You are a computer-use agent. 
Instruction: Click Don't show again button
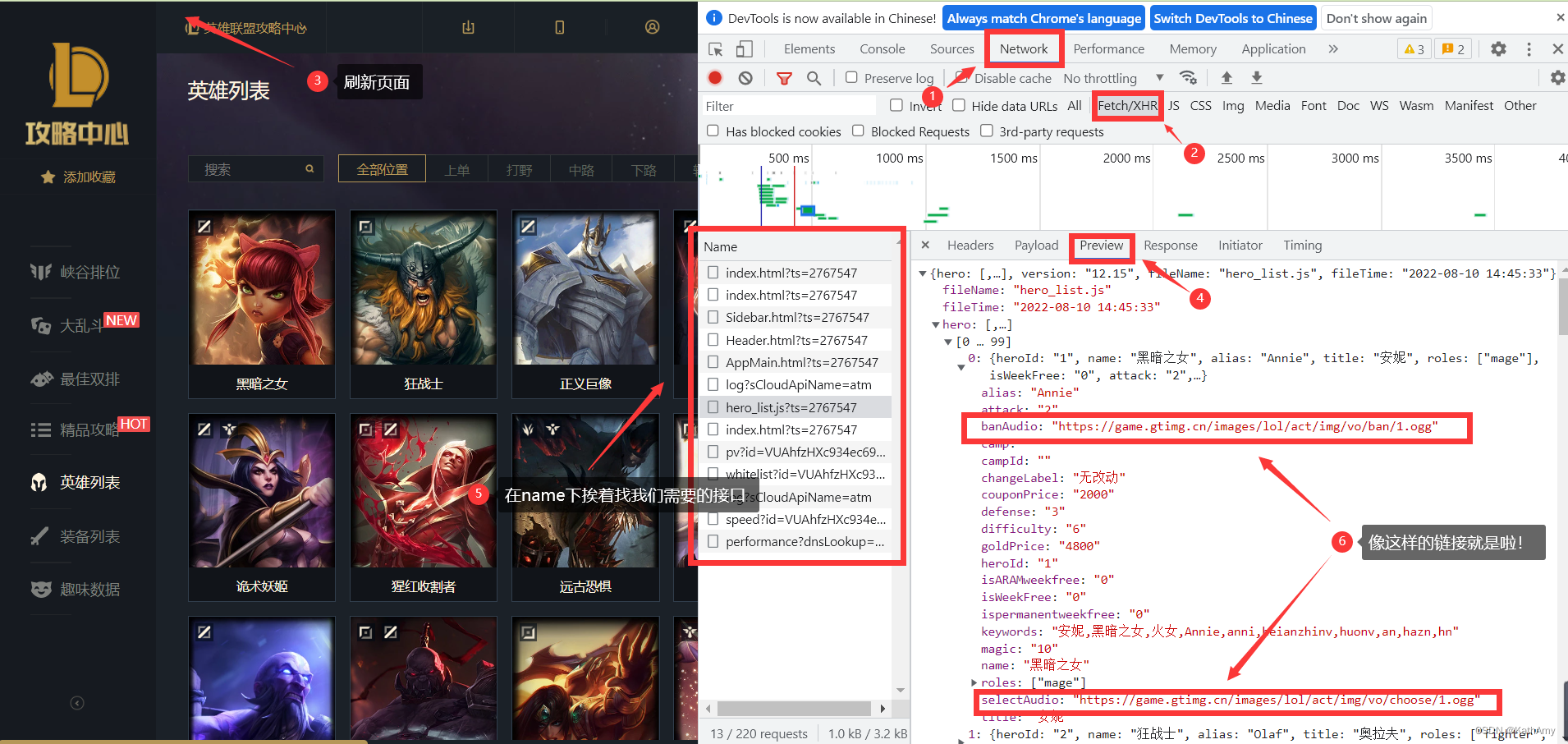1377,18
